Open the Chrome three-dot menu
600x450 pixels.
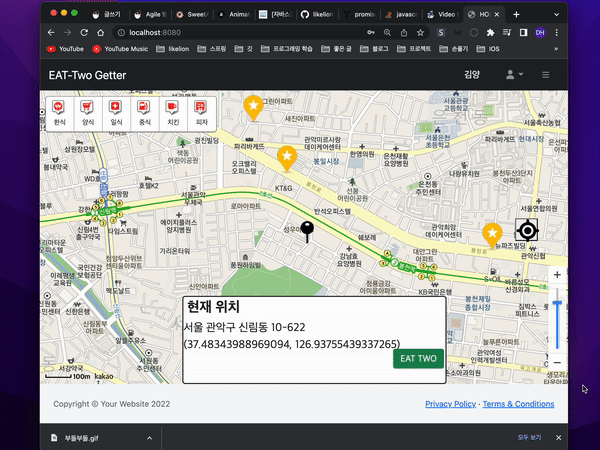tap(556, 33)
